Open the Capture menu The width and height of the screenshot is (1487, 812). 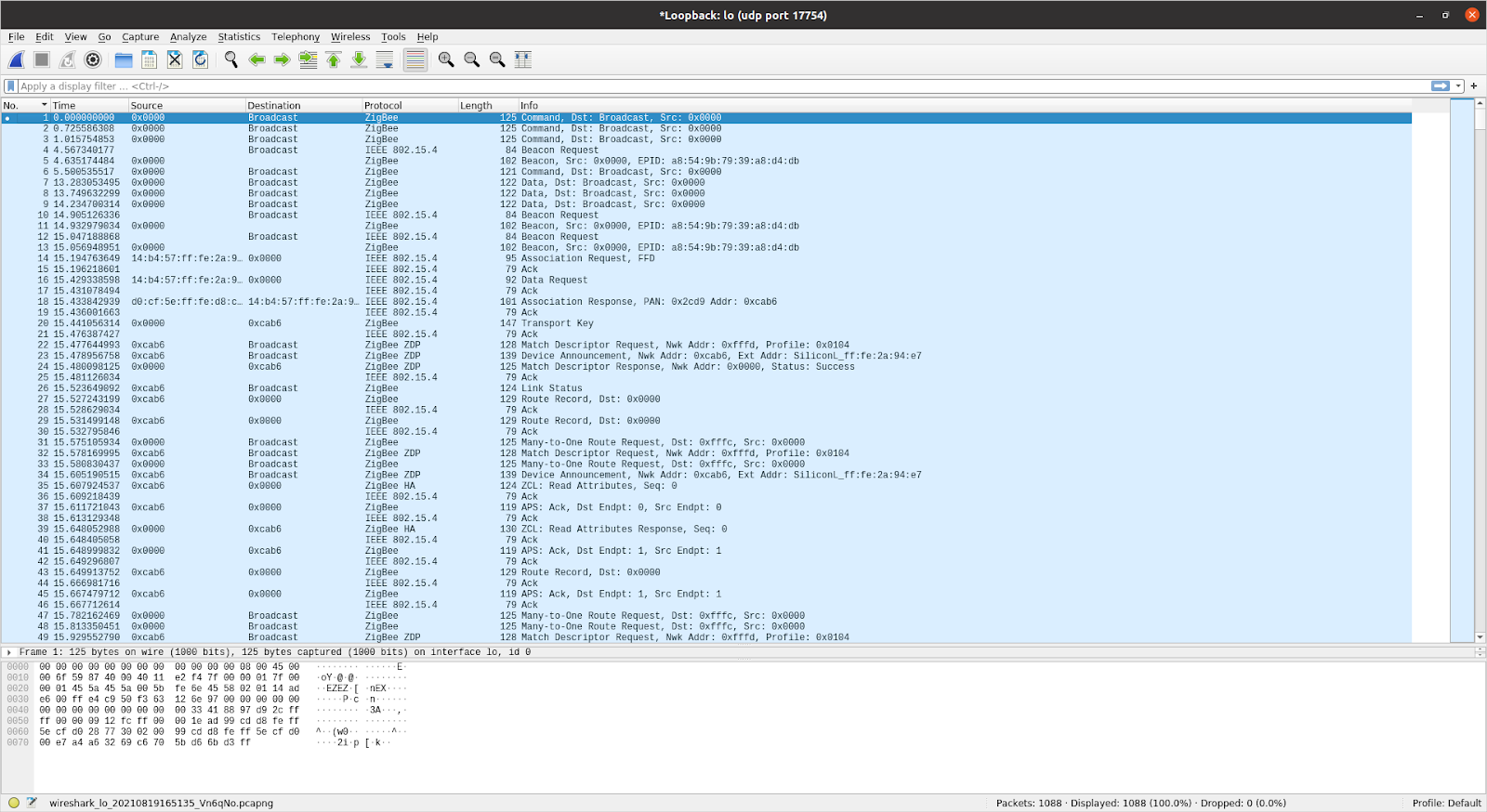[x=140, y=37]
